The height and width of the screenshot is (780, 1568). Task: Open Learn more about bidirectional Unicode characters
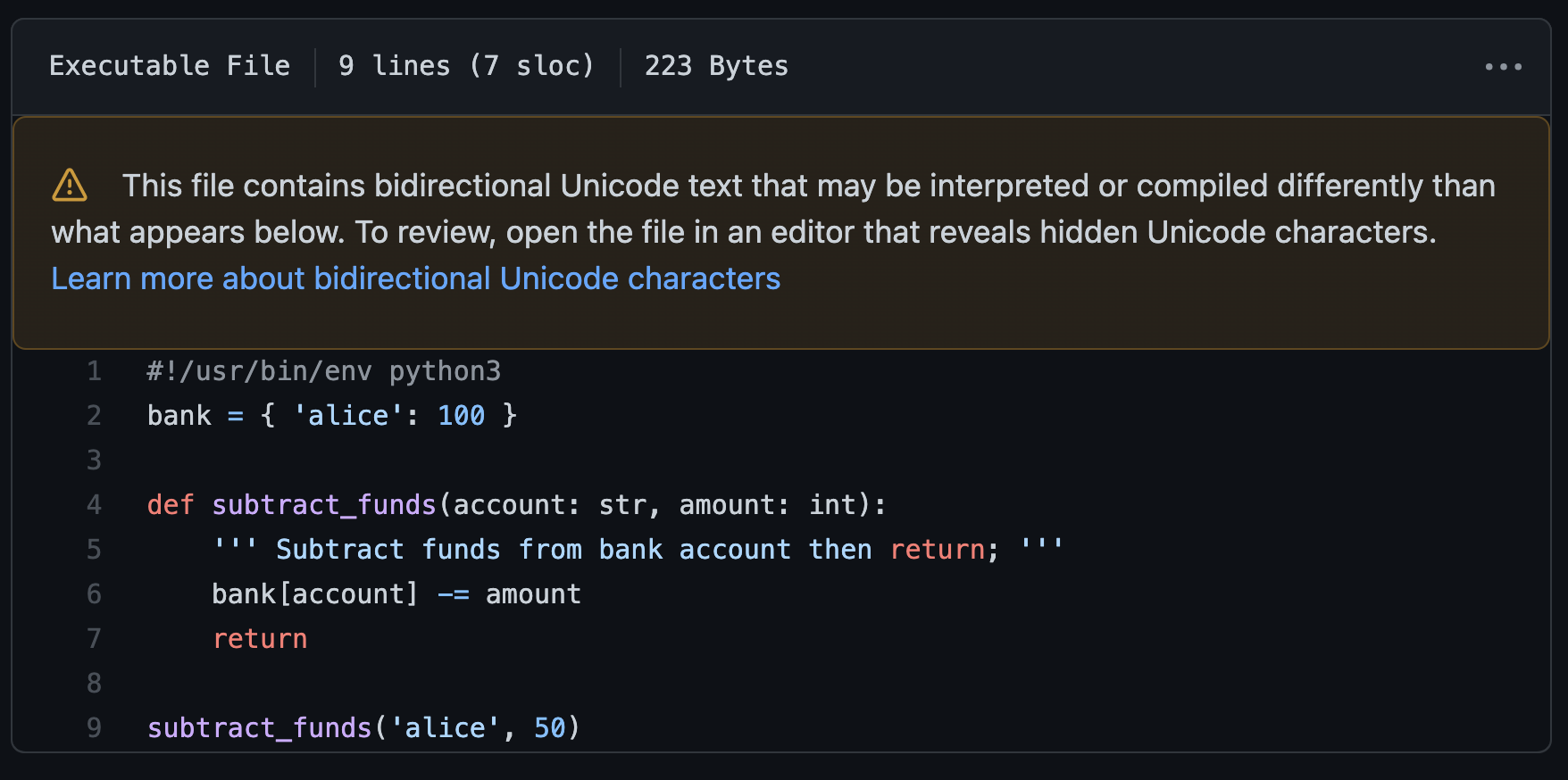click(415, 278)
